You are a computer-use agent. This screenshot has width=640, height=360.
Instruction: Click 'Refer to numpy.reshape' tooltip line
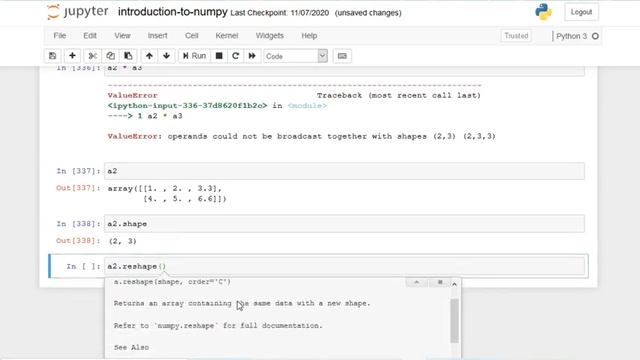218,325
